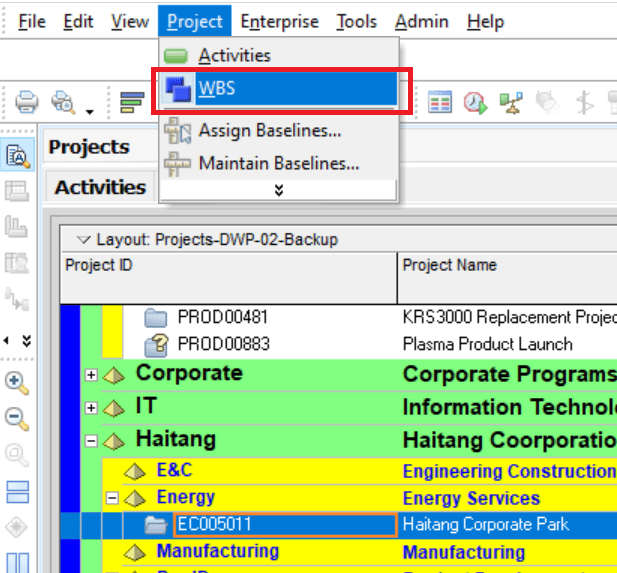
Task: Click the Print Preview toolbar icon
Action: (x=63, y=102)
